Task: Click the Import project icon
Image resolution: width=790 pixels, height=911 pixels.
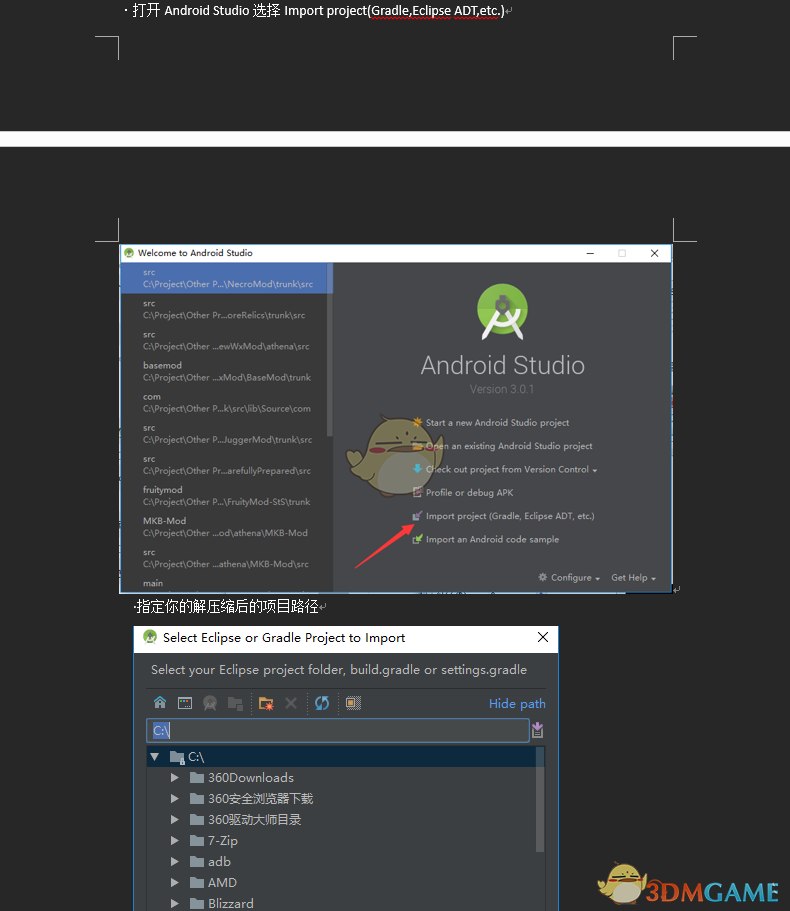Action: pos(417,515)
